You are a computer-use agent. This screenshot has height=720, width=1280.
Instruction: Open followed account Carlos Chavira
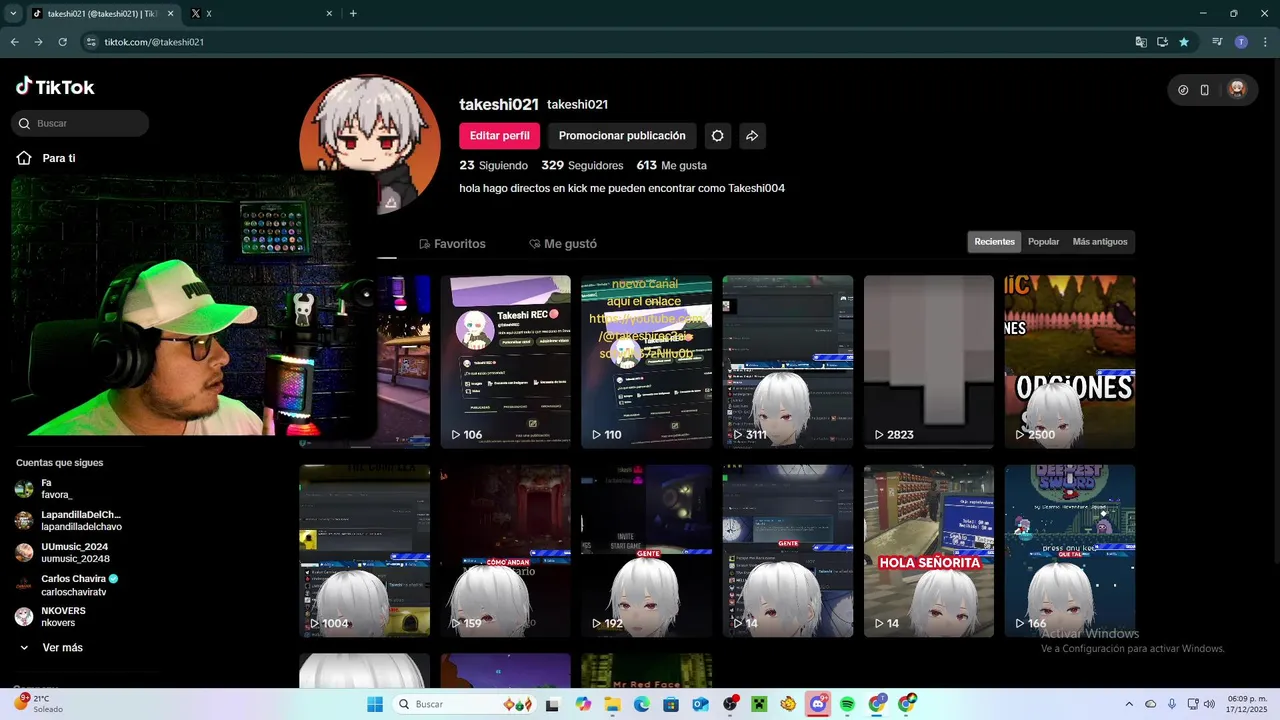tap(66, 585)
